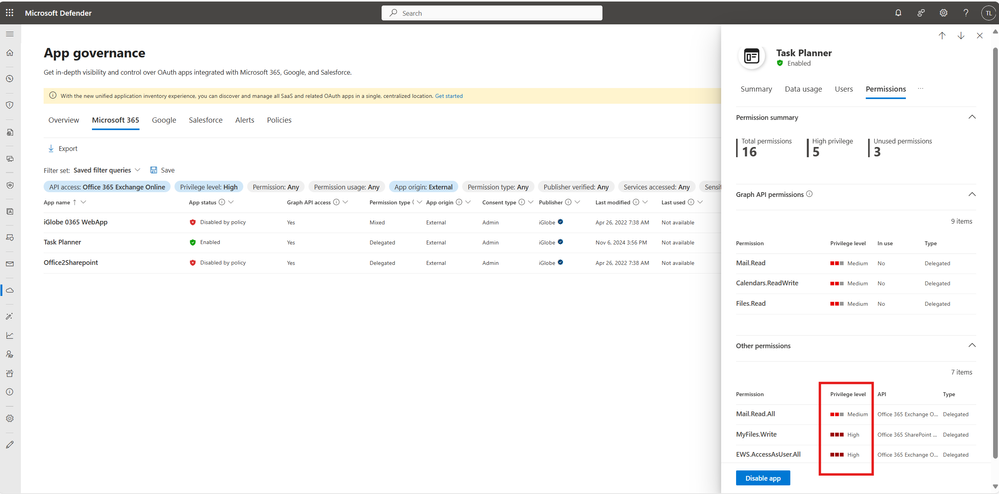
Task: Open the TL account avatar
Action: click(x=988, y=13)
